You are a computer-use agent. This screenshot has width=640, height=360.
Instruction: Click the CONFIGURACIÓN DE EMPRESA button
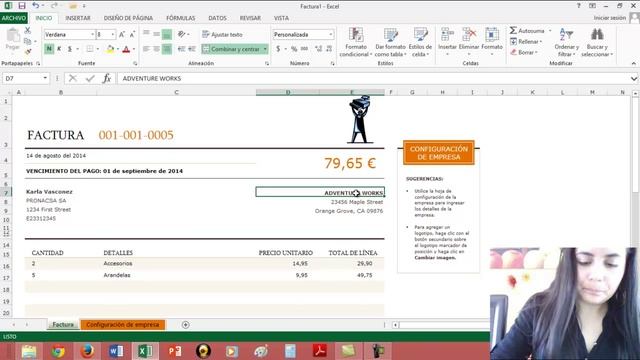click(x=439, y=153)
